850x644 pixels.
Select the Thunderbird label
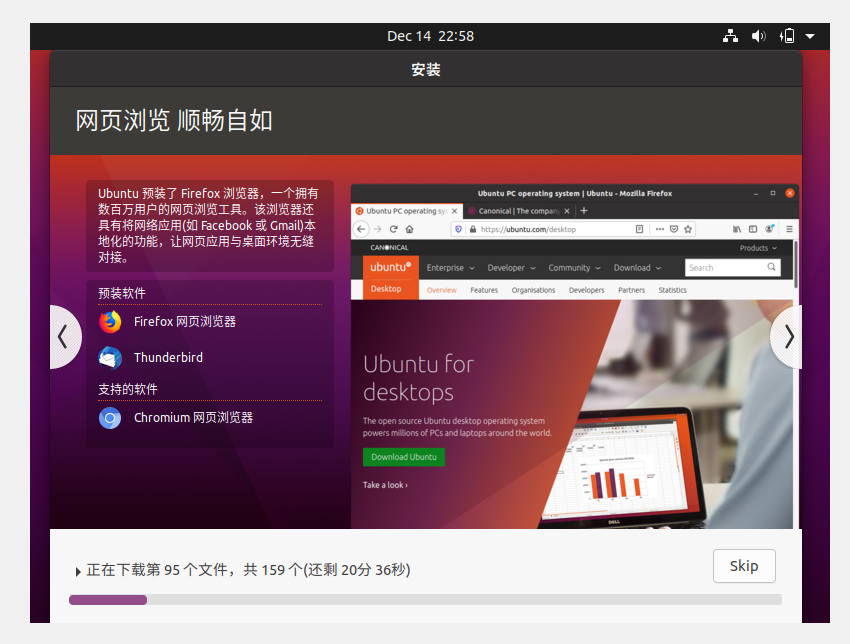coord(169,358)
